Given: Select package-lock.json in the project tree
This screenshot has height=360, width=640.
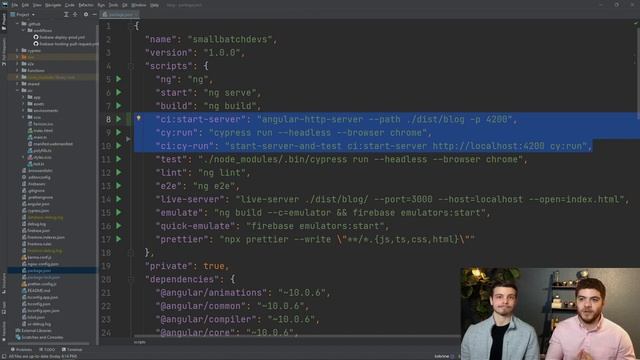Looking at the screenshot, I should pyautogui.click(x=43, y=277).
